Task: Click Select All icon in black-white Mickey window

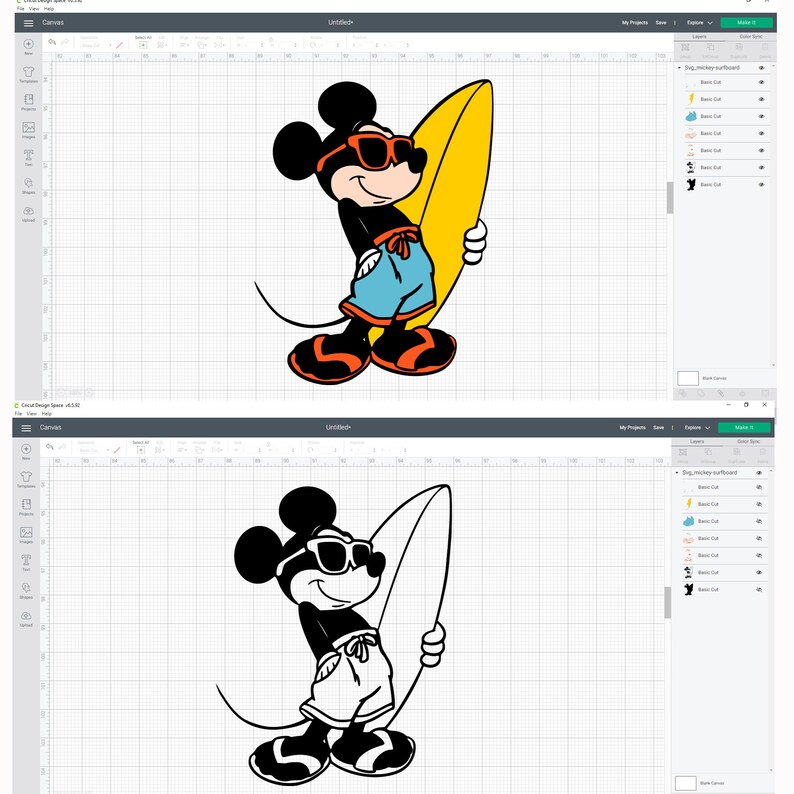Action: pyautogui.click(x=141, y=448)
